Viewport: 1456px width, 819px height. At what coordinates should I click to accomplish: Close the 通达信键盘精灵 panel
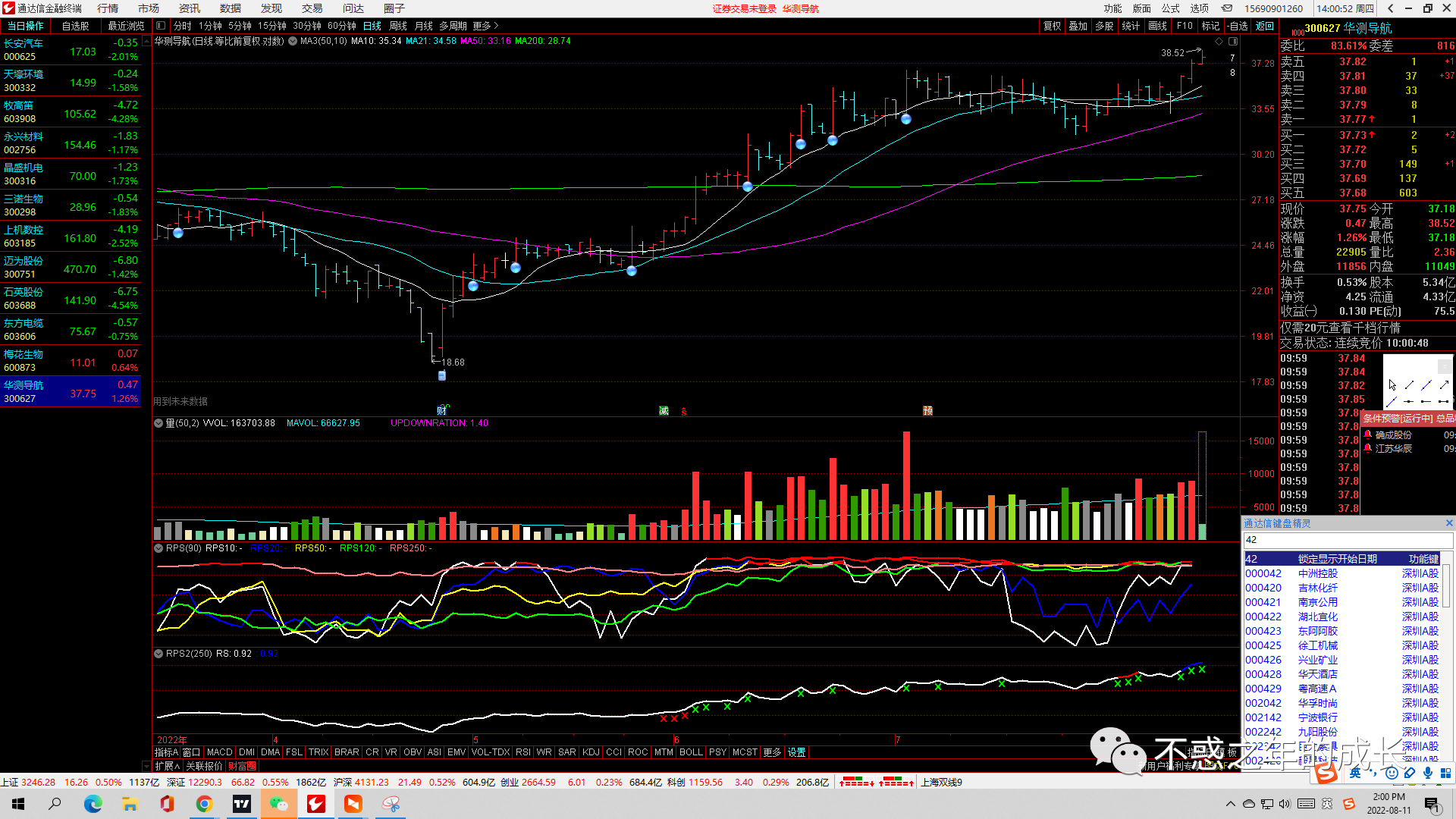(1449, 523)
